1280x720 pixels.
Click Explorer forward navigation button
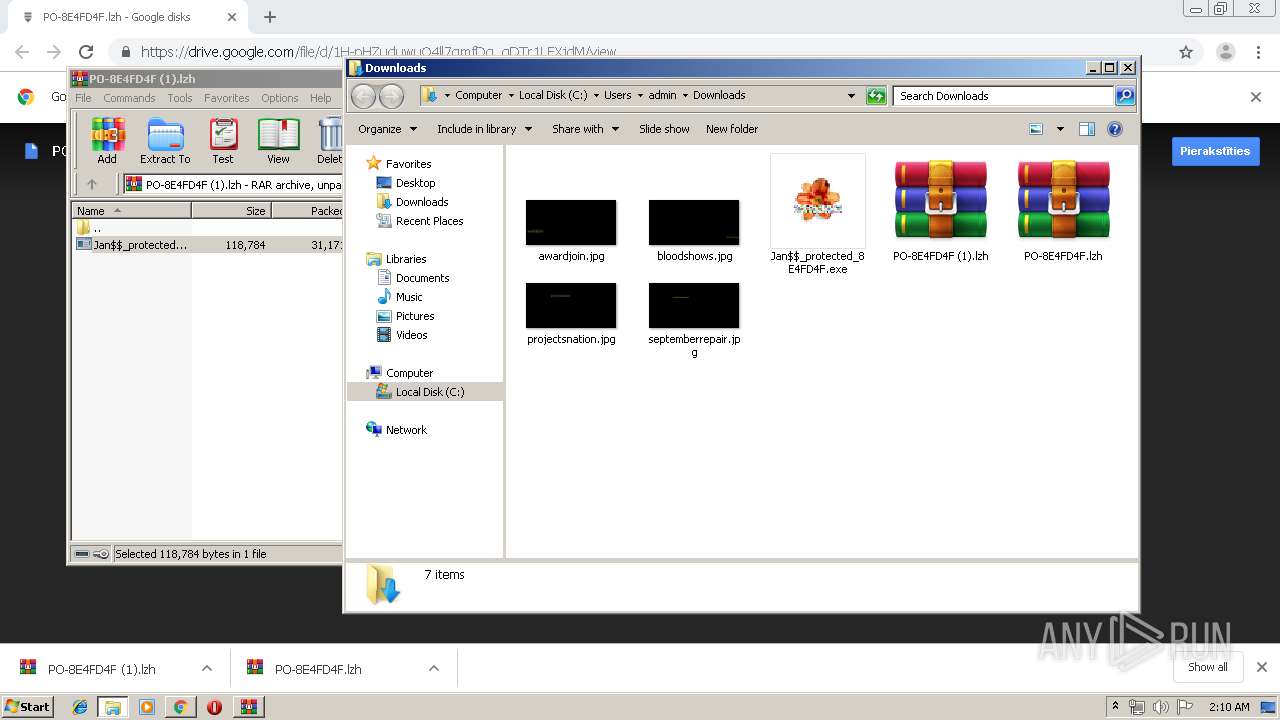click(x=392, y=96)
